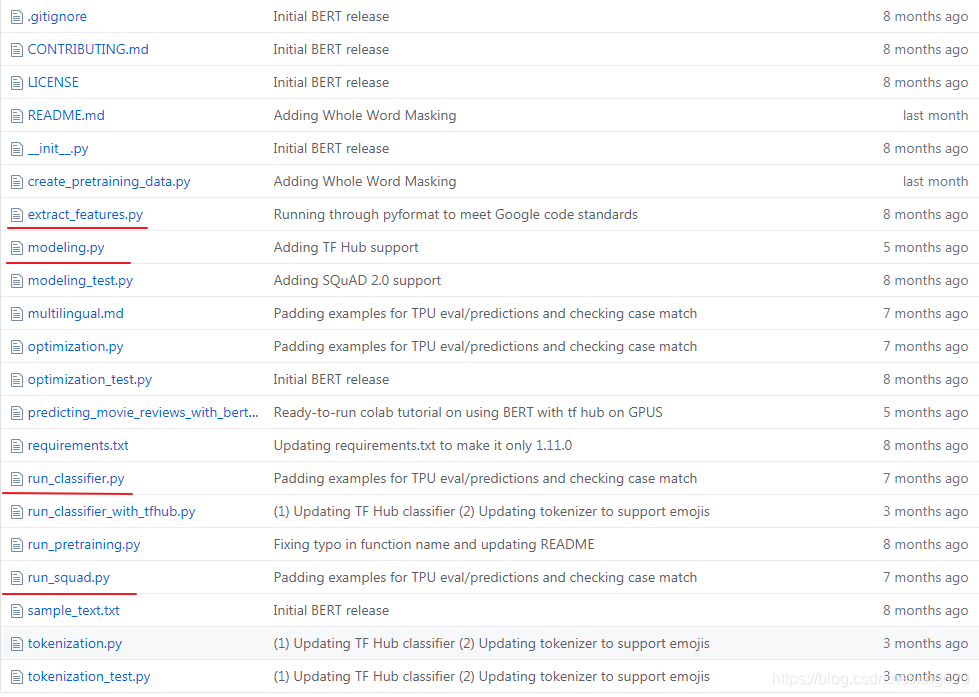Open optimization.py source file
Image resolution: width=979 pixels, height=697 pixels.
(76, 347)
